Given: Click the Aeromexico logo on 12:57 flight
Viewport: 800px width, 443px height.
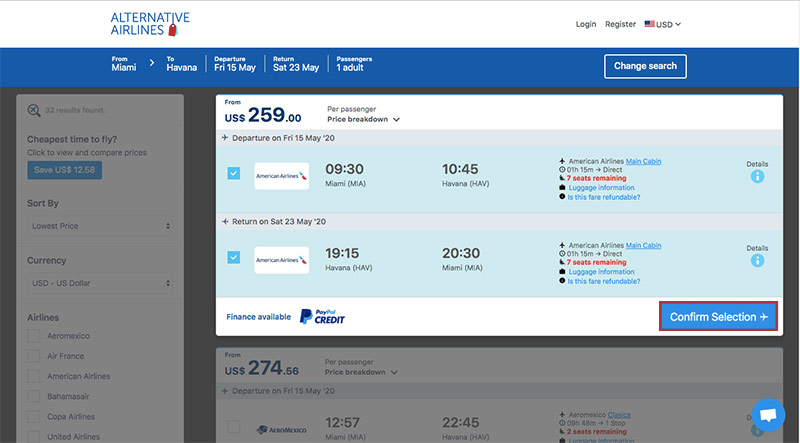Looking at the screenshot, I should point(282,430).
